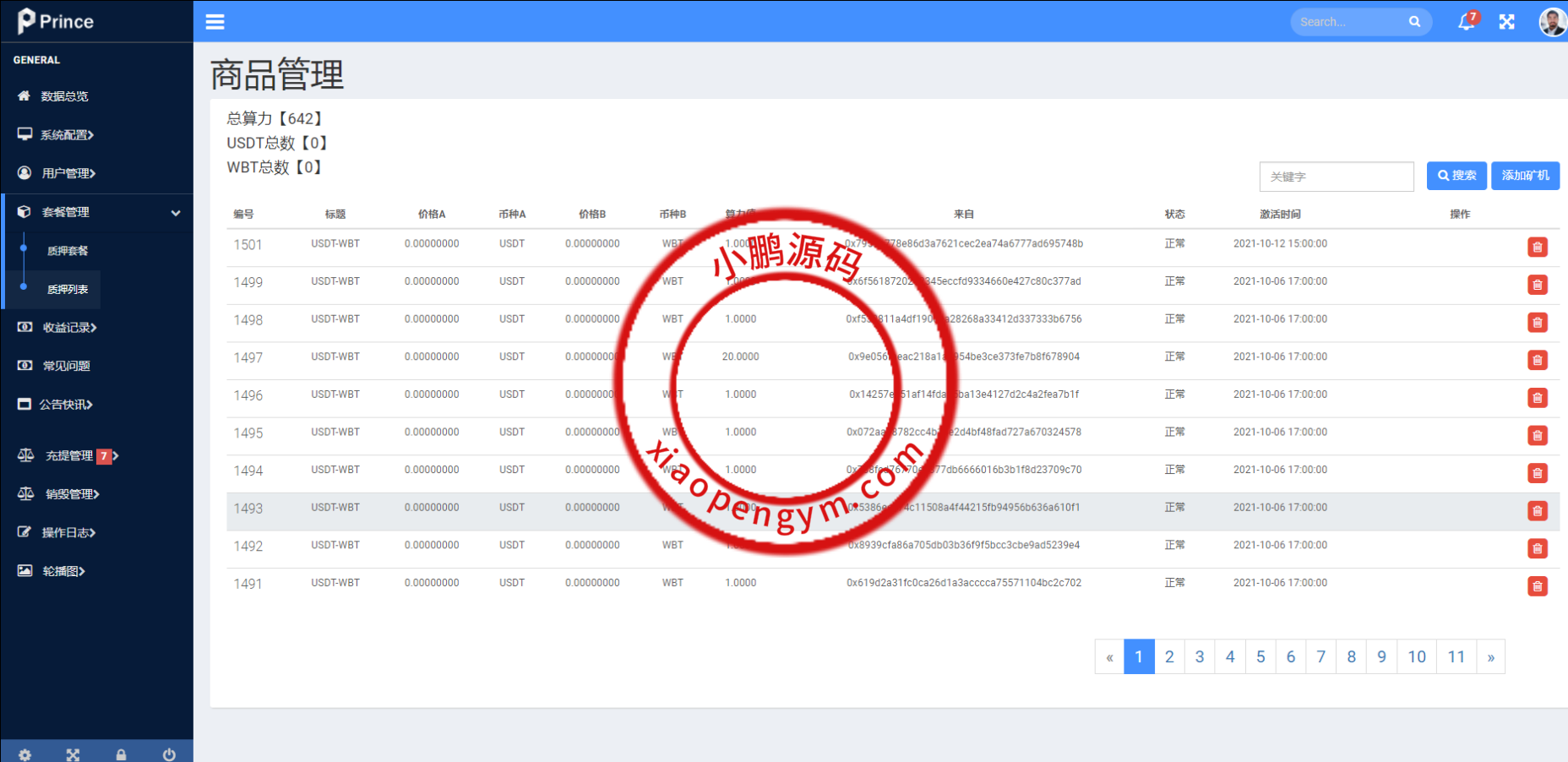Click the fullscreen expand icon in top bar
The height and width of the screenshot is (762, 1568).
[x=1506, y=22]
